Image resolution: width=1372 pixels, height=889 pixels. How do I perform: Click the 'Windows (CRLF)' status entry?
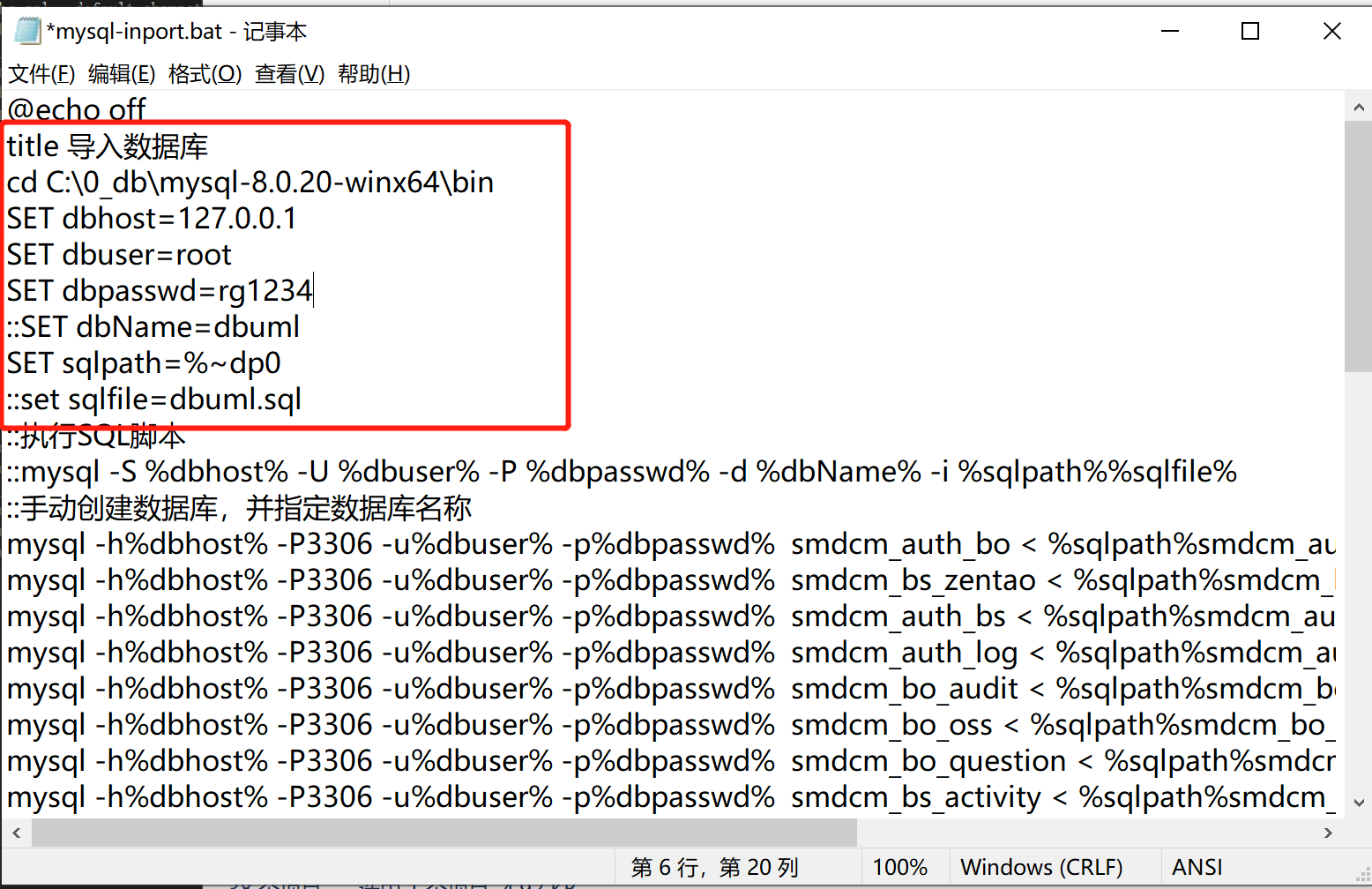[x=1041, y=868]
